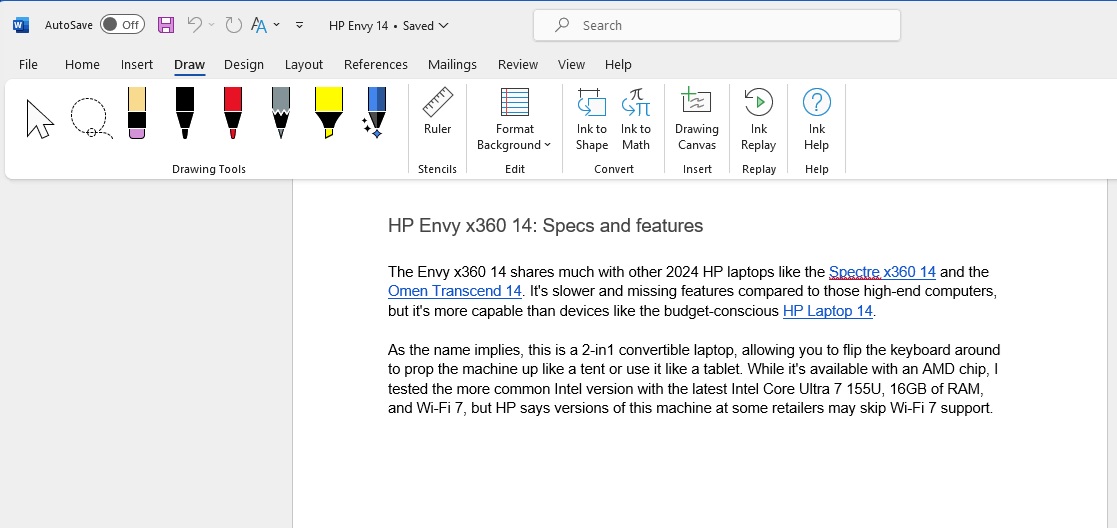Switch to the Home tab
The width and height of the screenshot is (1117, 528).
(82, 64)
